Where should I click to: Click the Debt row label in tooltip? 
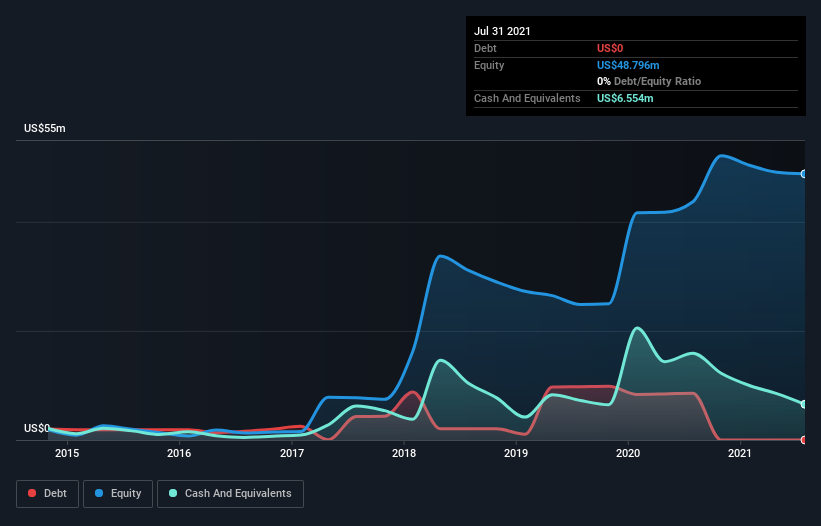coord(485,49)
